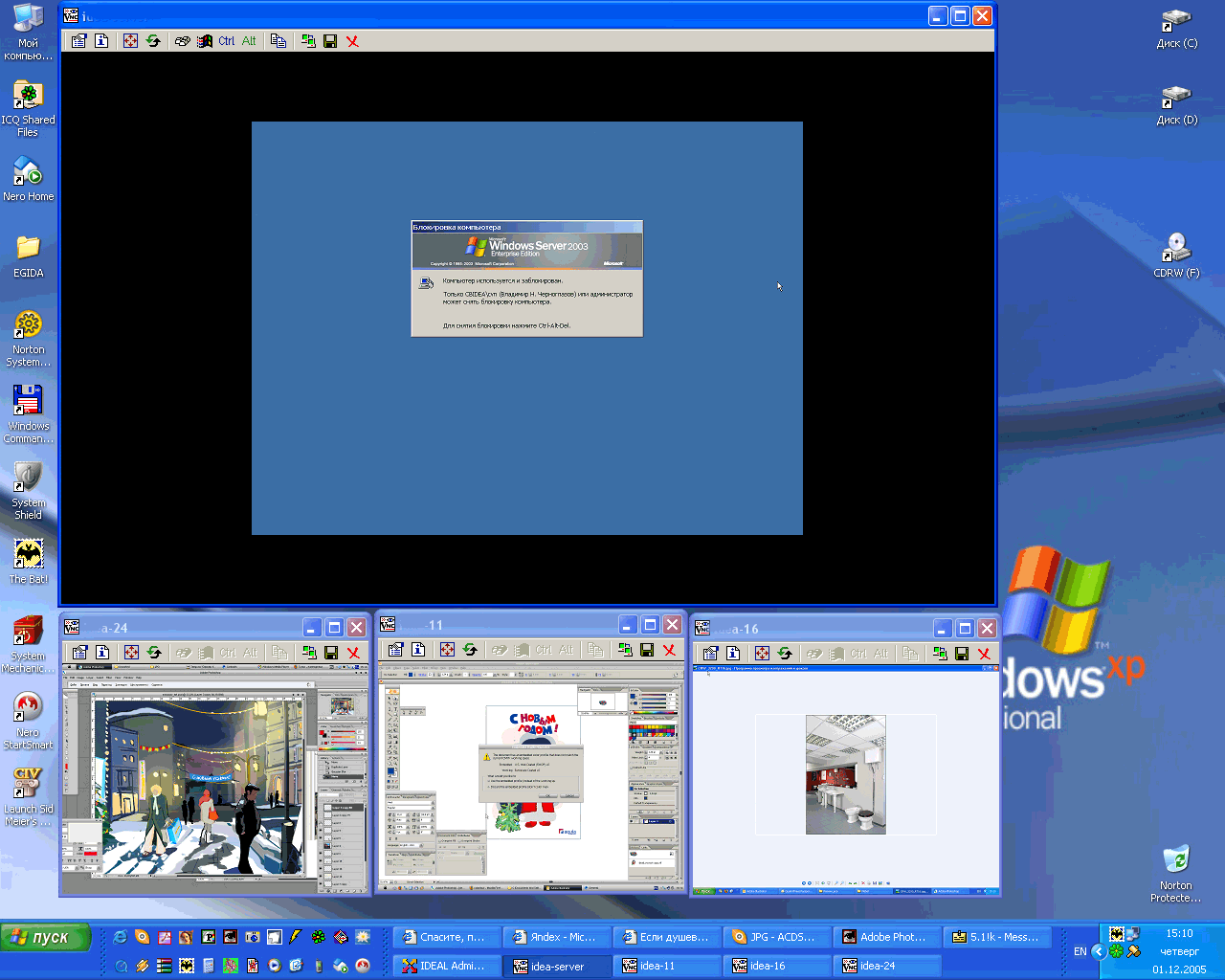Switch to the 5.1!k - Message taskbar button
Screen dimensions: 1225x980
[x=997, y=937]
